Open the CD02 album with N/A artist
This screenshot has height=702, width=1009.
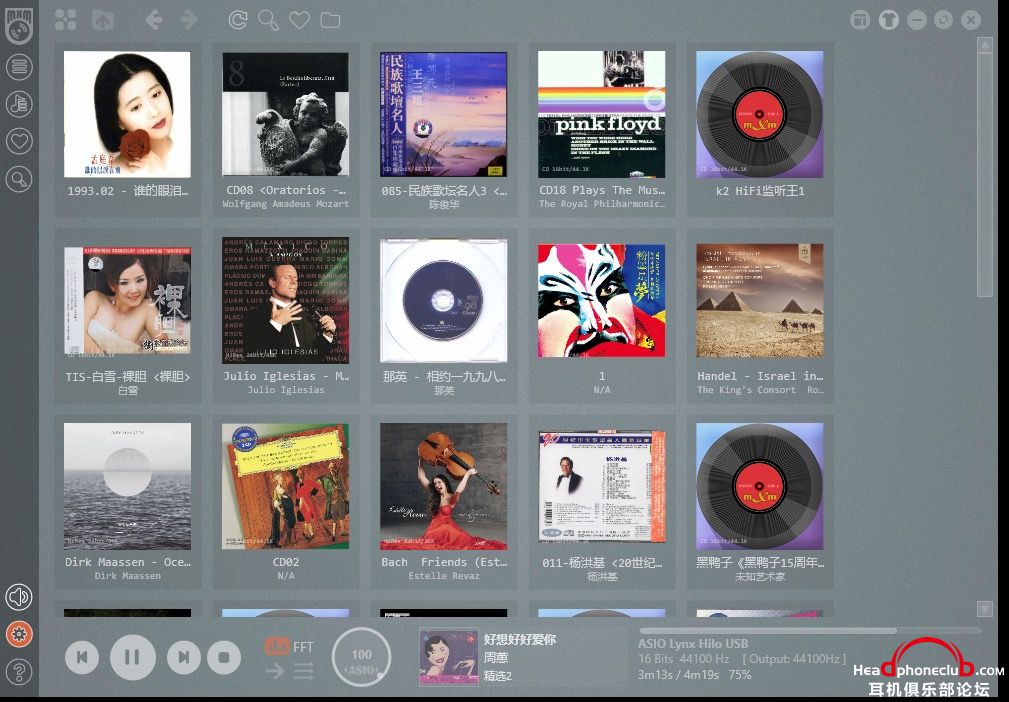(x=286, y=486)
